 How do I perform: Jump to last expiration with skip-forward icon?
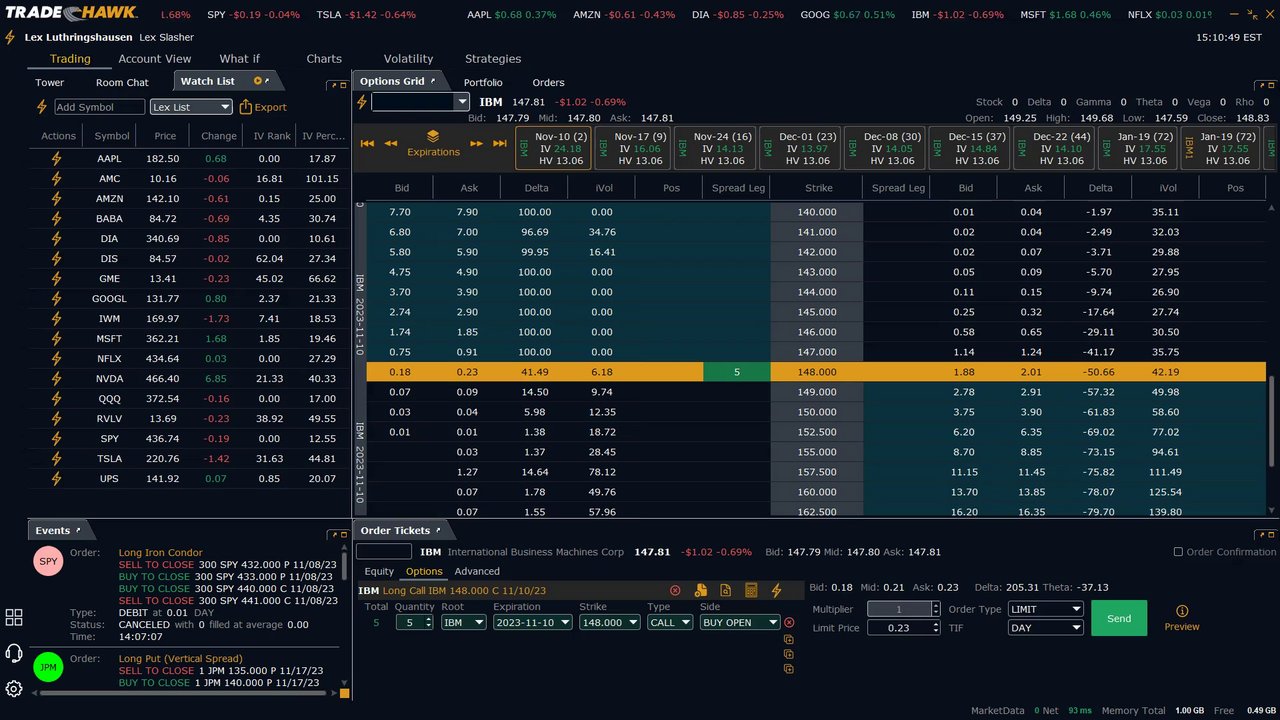[499, 144]
